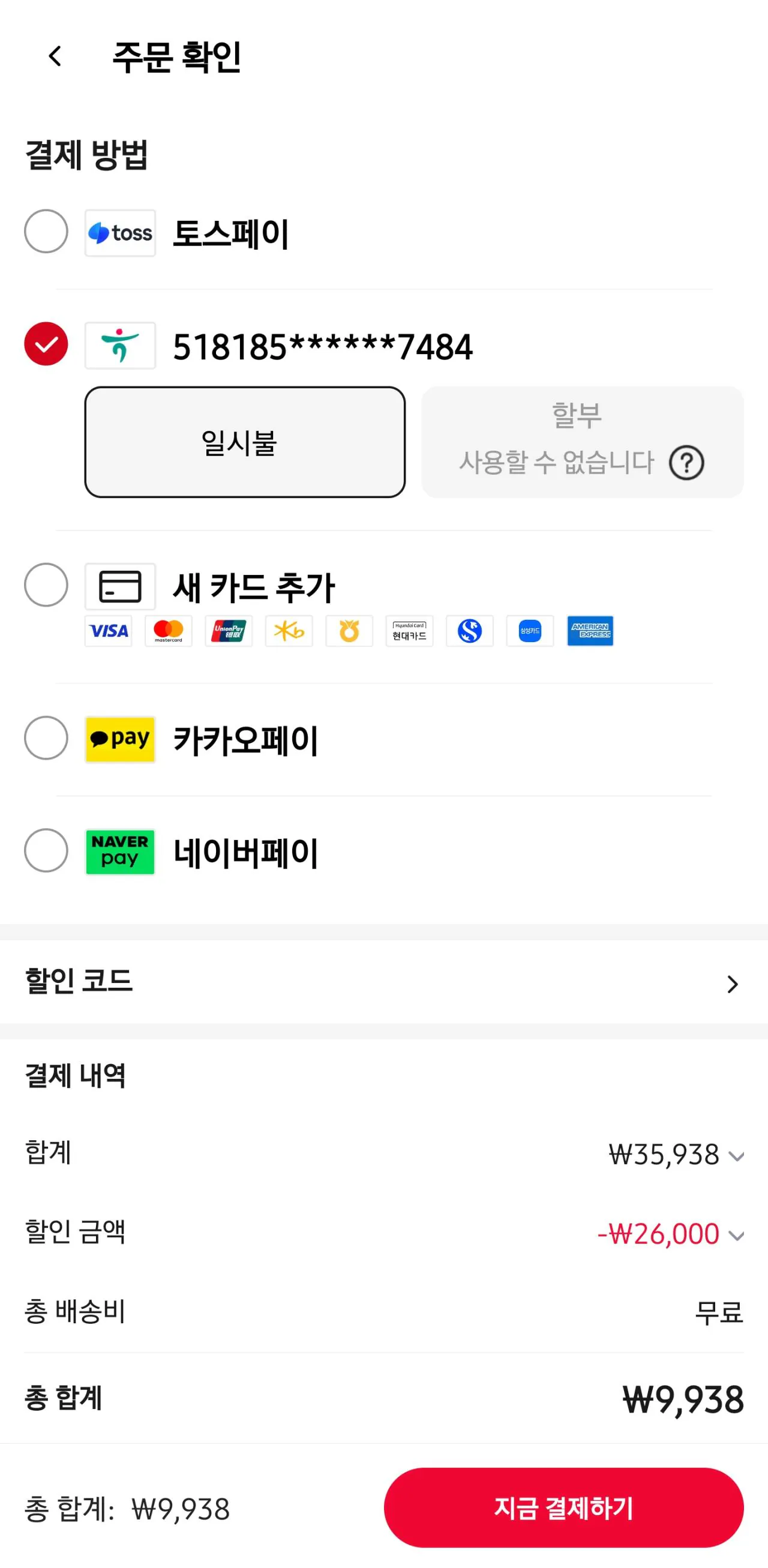Screen dimensions: 768x1568
Task: Tap the Kakao Pay logo icon
Action: [120, 739]
